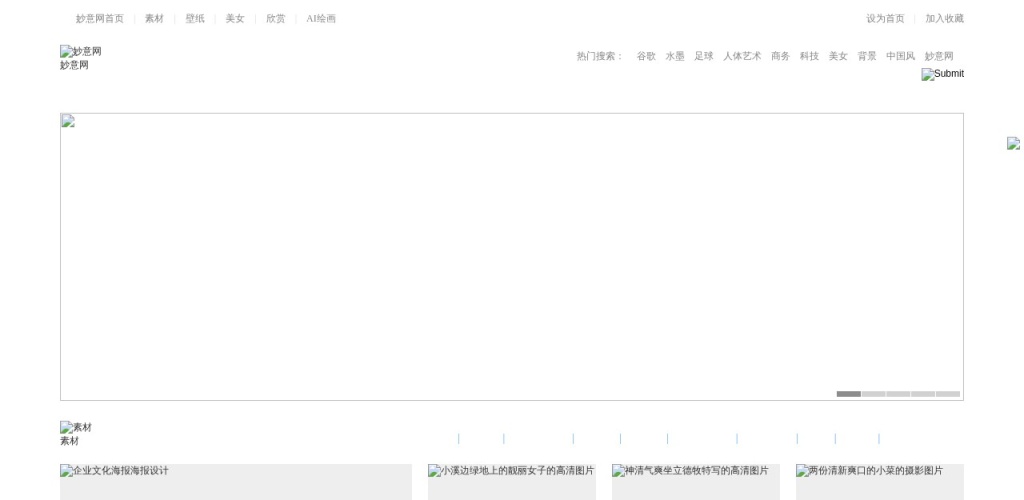Image resolution: width=1024 pixels, height=500 pixels.
Task: Open the 妙意网首页 top navigation item
Action: (100, 19)
